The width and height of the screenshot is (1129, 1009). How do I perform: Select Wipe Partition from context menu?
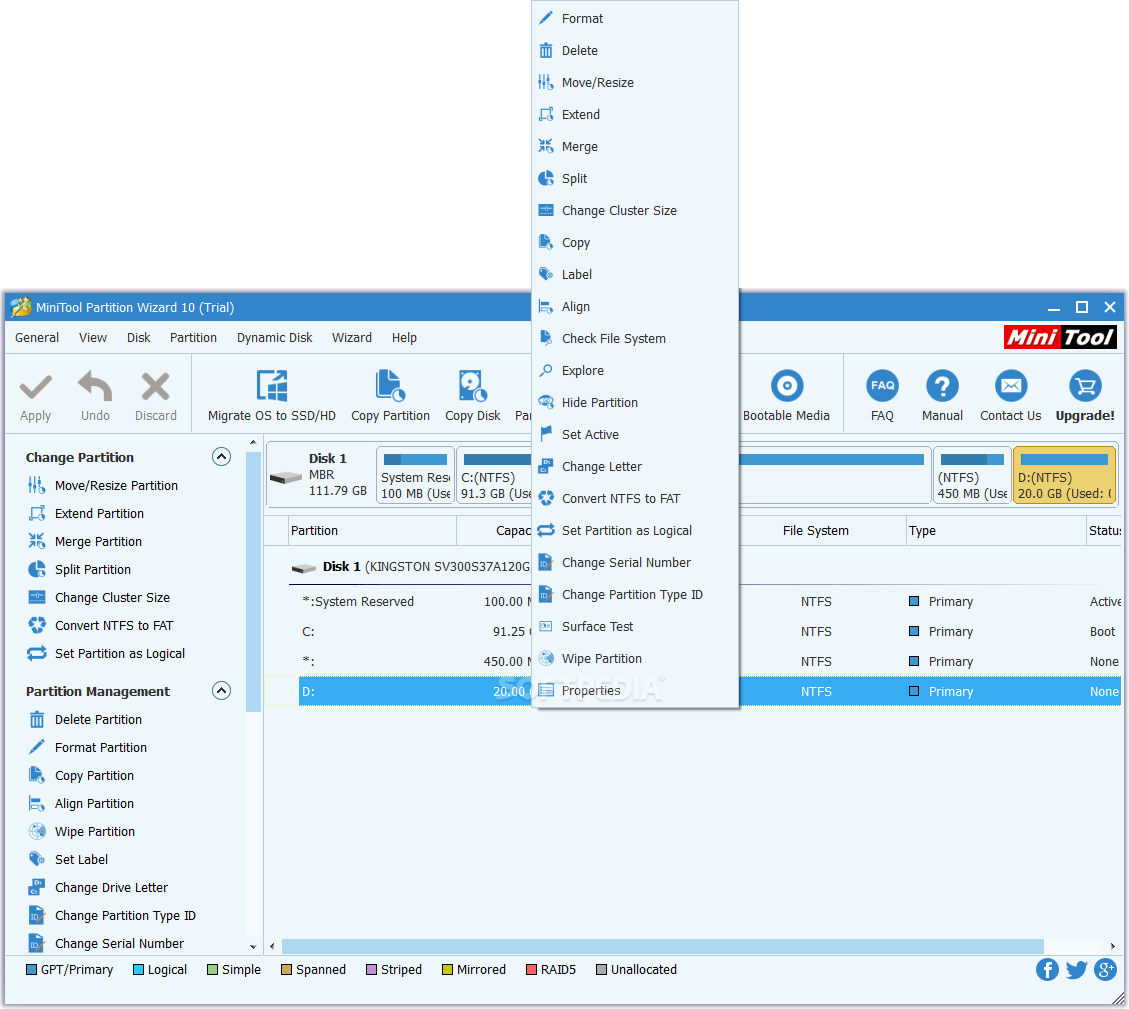click(635, 659)
